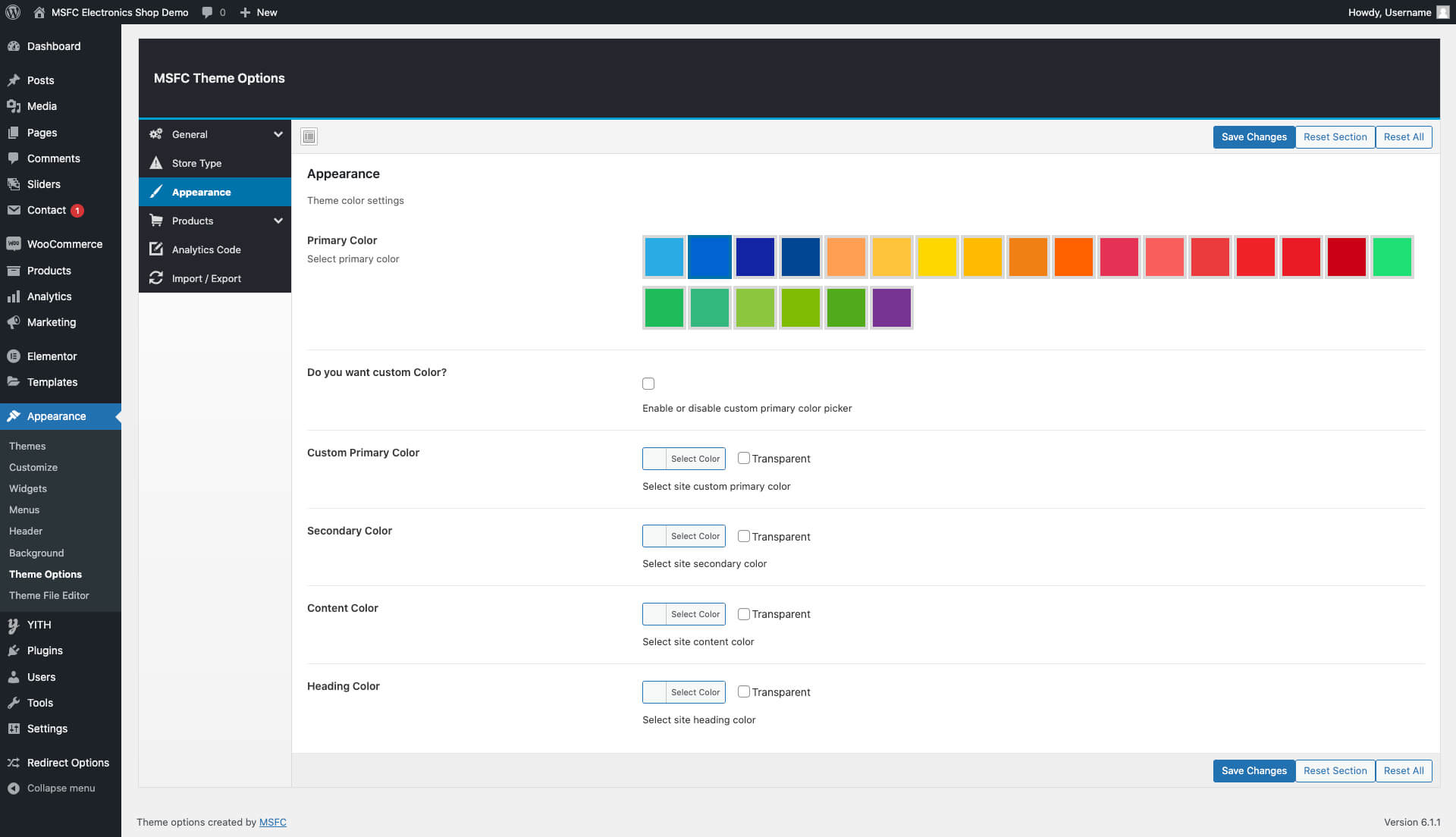Open Elementor from the sidebar

[52, 356]
